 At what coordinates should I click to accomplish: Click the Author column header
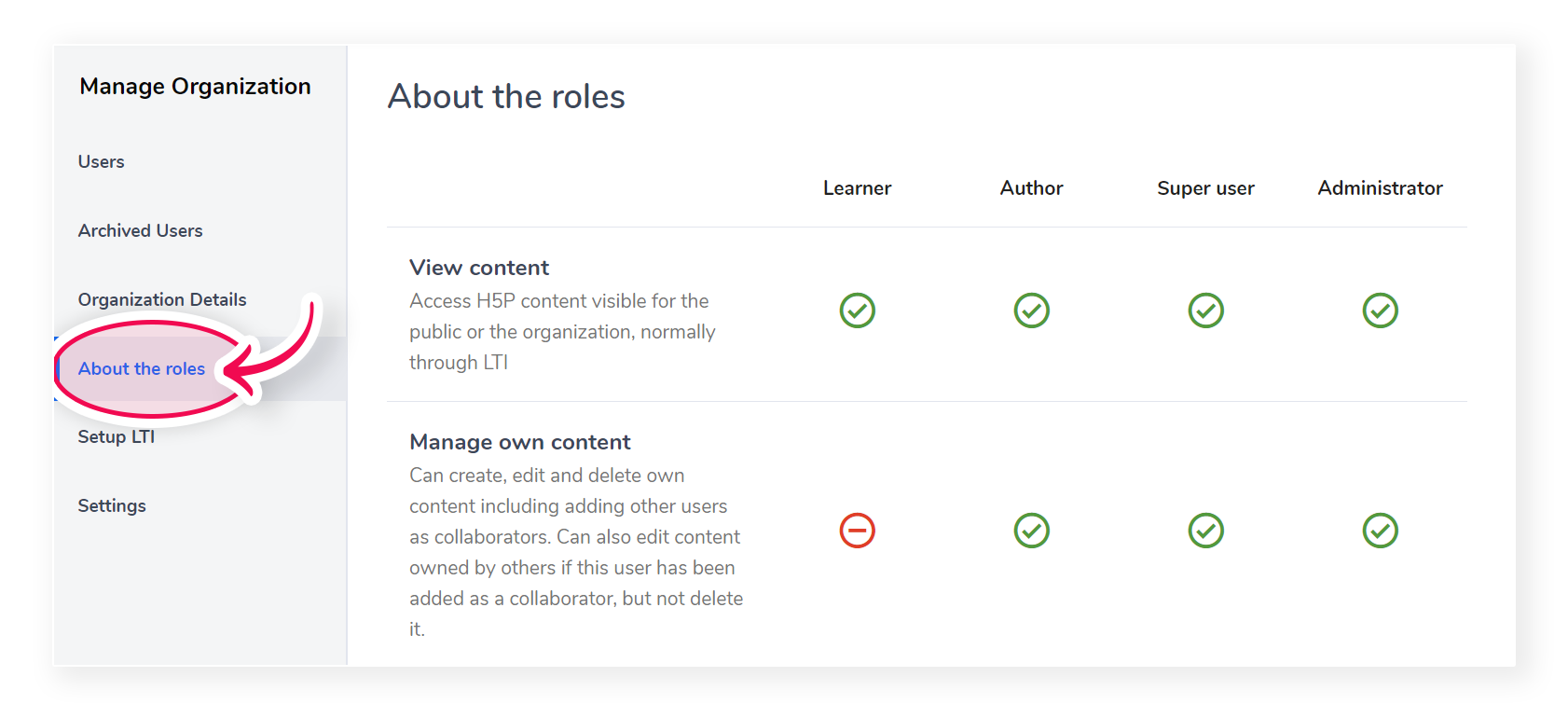point(1031,188)
